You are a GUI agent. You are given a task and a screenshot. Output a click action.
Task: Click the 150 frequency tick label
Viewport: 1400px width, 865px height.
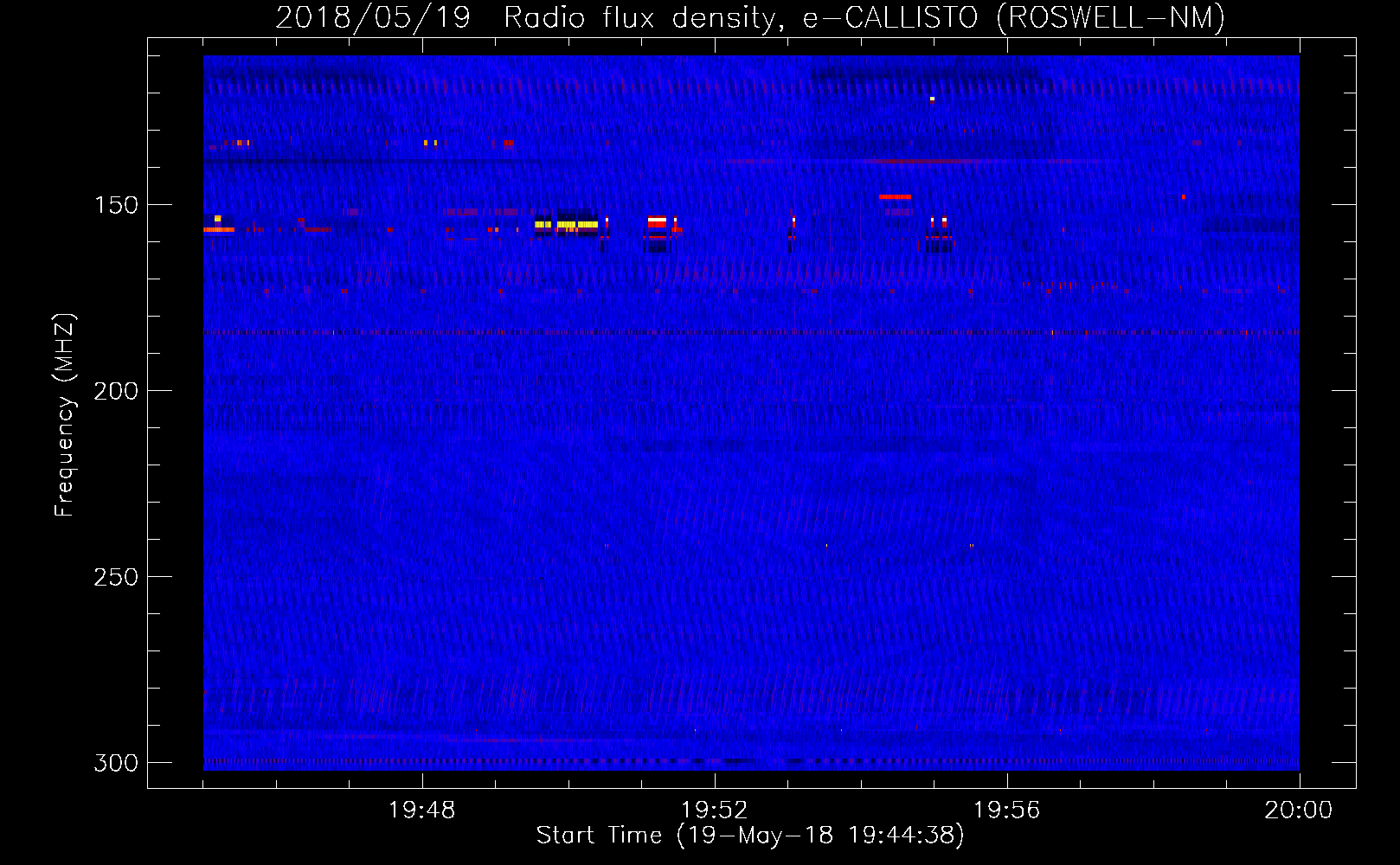[x=116, y=205]
